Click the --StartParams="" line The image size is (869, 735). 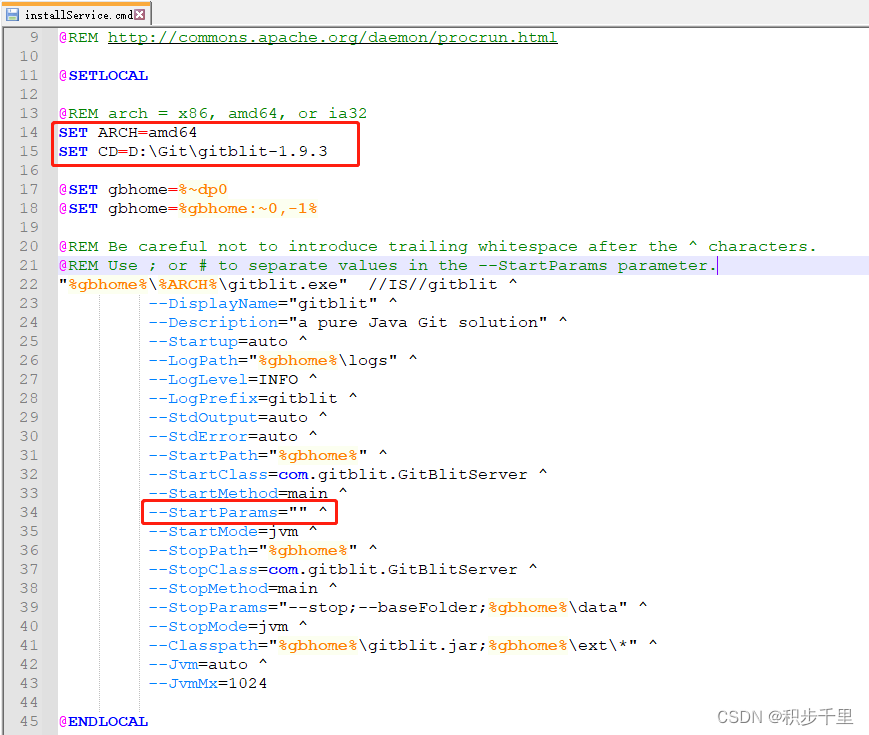(x=238, y=512)
